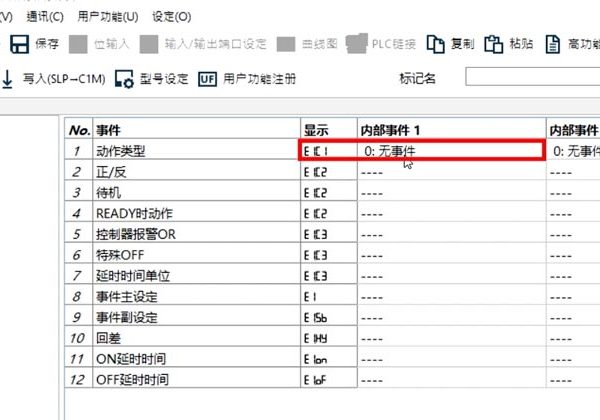
Task: Select the 内部事件 1 动作类型 cell
Action: [x=451, y=151]
